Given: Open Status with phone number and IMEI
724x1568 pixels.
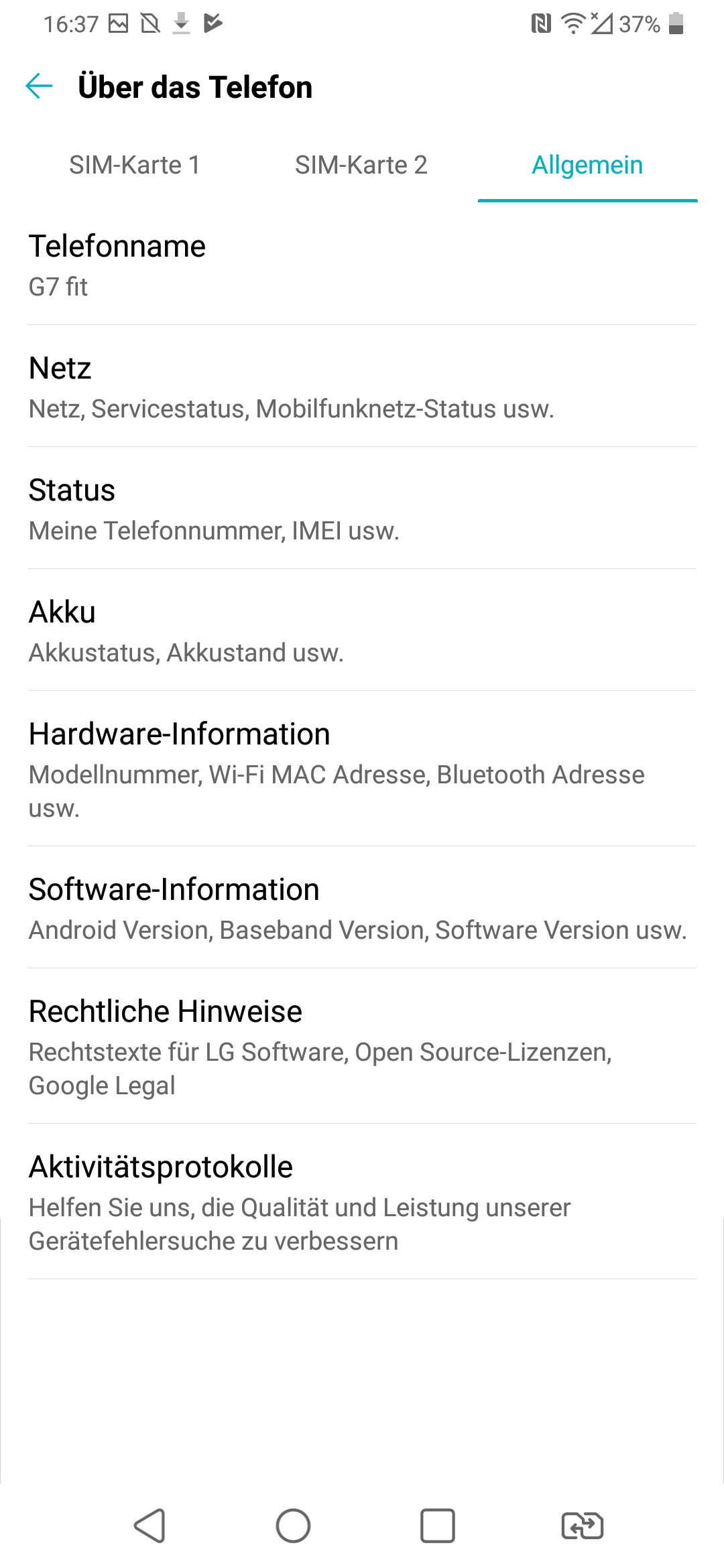Looking at the screenshot, I should click(x=362, y=509).
